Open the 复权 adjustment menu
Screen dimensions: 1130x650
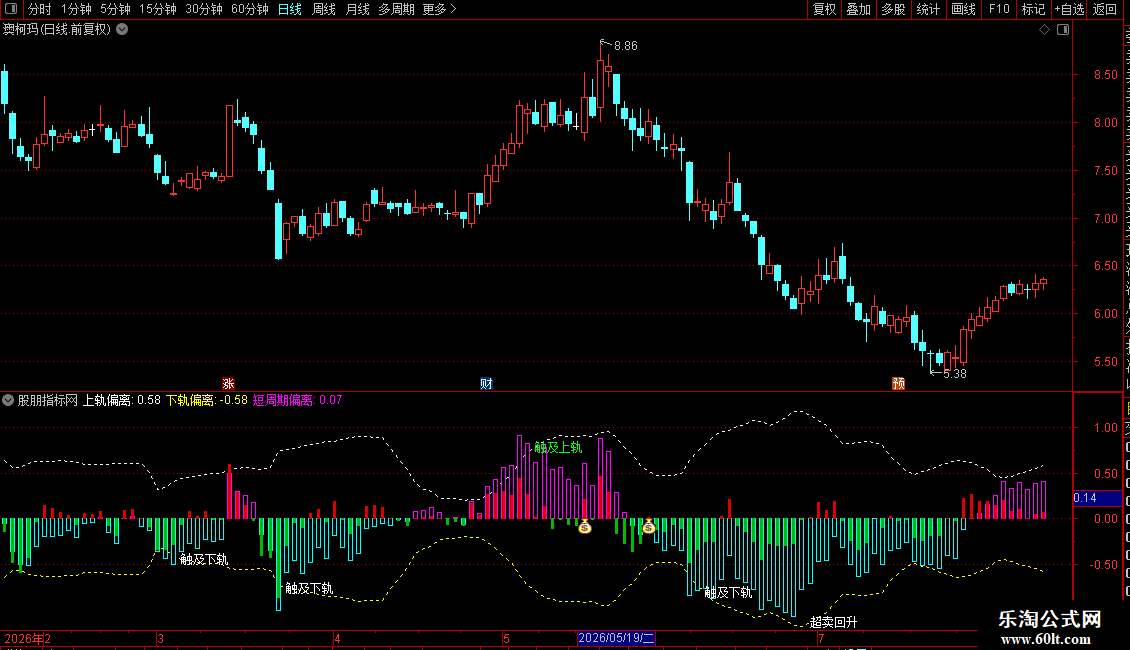(x=824, y=9)
